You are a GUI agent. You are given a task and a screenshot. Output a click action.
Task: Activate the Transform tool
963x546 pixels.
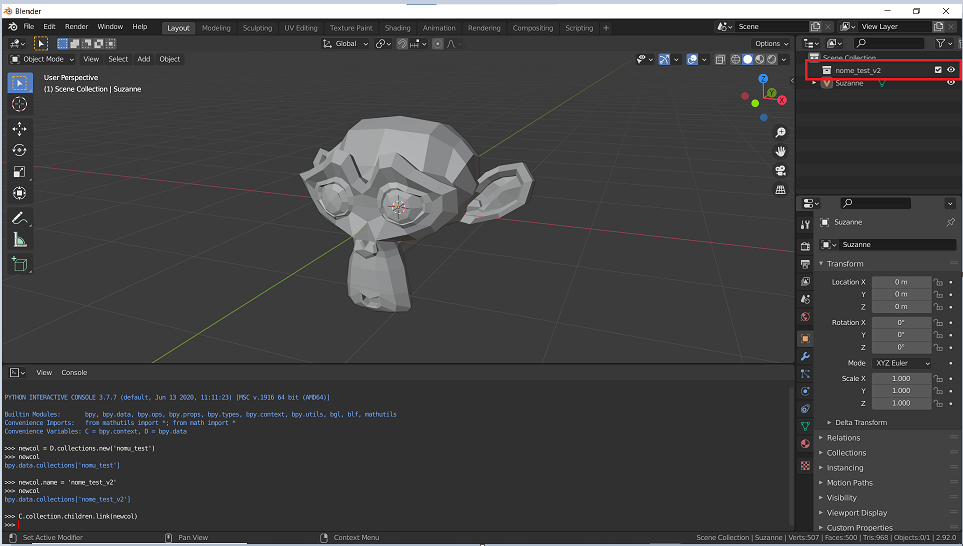tap(20, 193)
